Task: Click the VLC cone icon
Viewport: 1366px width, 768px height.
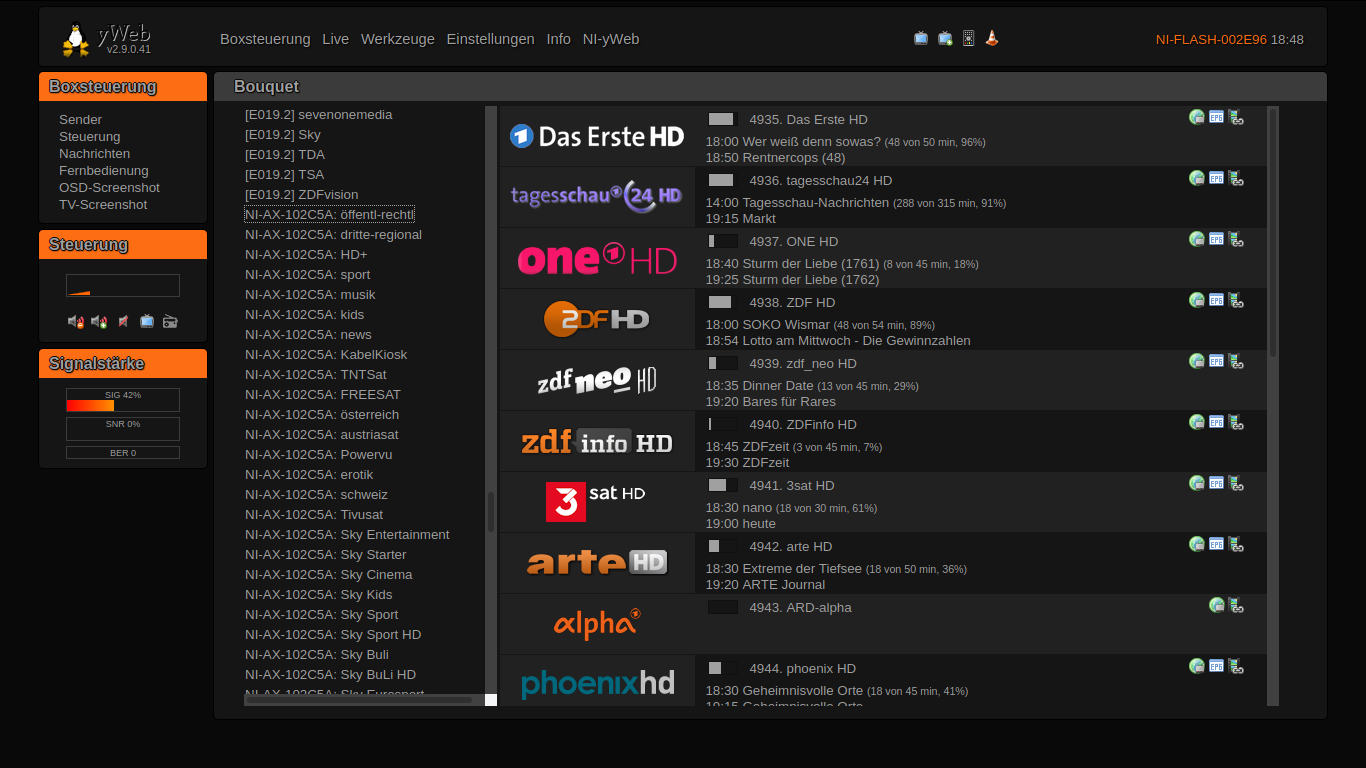Action: [x=992, y=38]
